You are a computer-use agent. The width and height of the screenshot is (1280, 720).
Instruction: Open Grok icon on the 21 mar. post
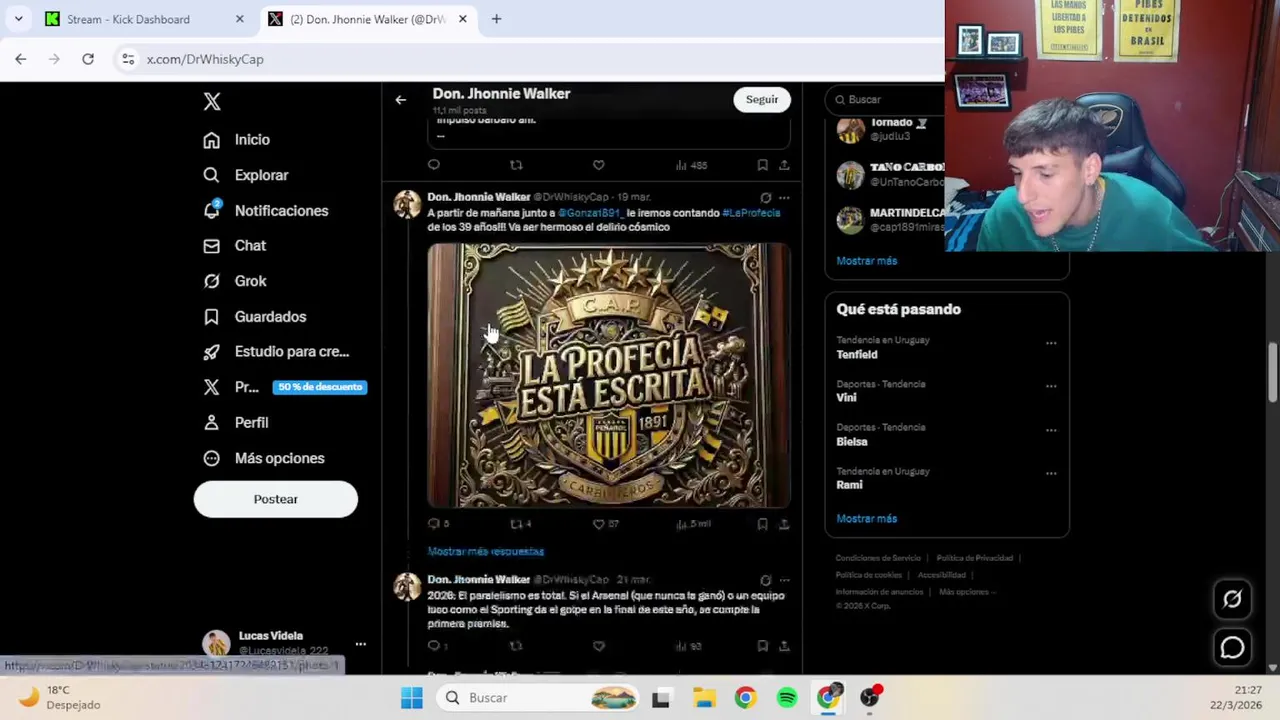click(x=765, y=580)
